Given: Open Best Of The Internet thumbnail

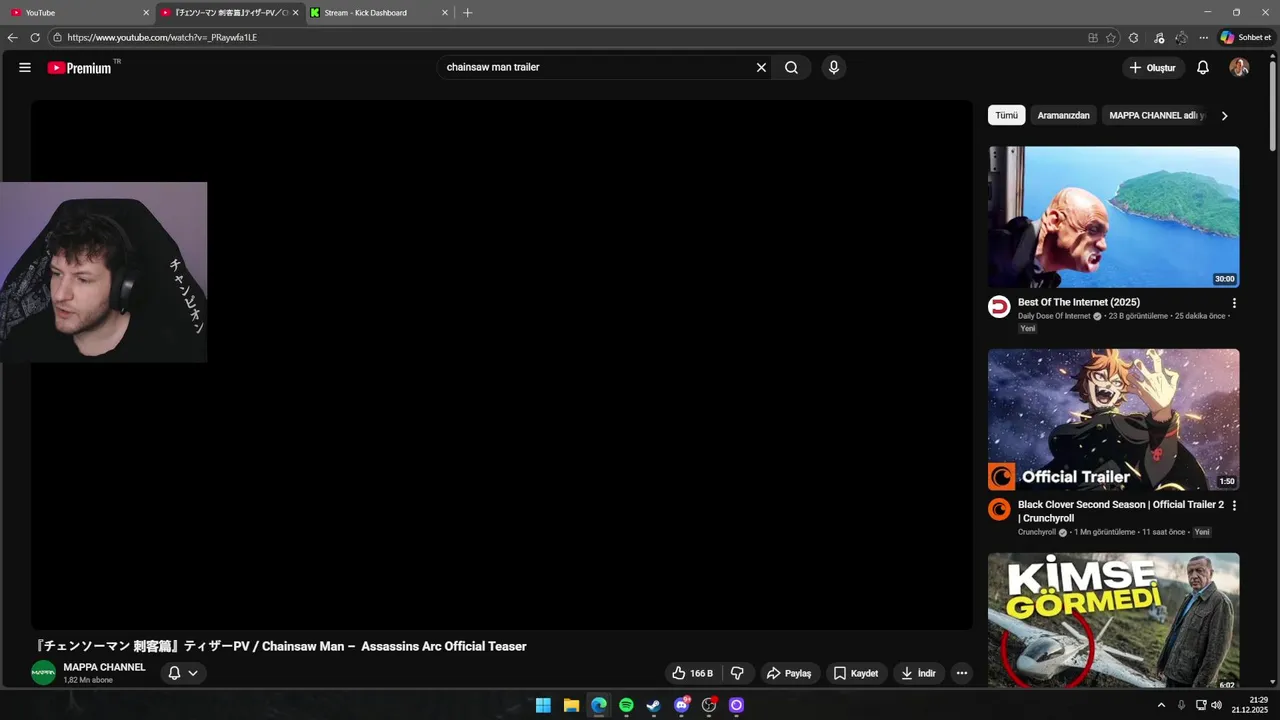Looking at the screenshot, I should (1113, 217).
